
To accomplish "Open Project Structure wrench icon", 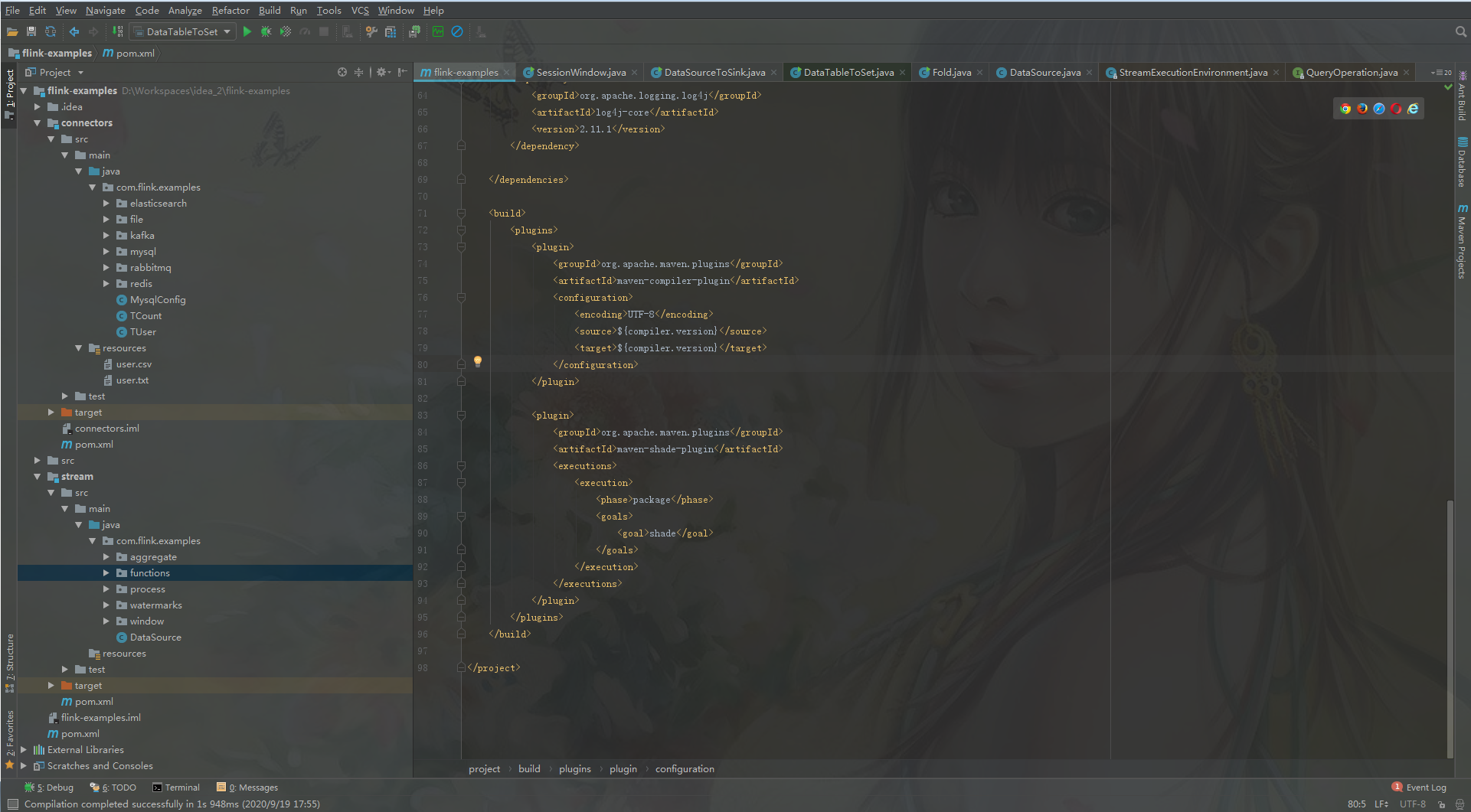I will click(x=371, y=31).
